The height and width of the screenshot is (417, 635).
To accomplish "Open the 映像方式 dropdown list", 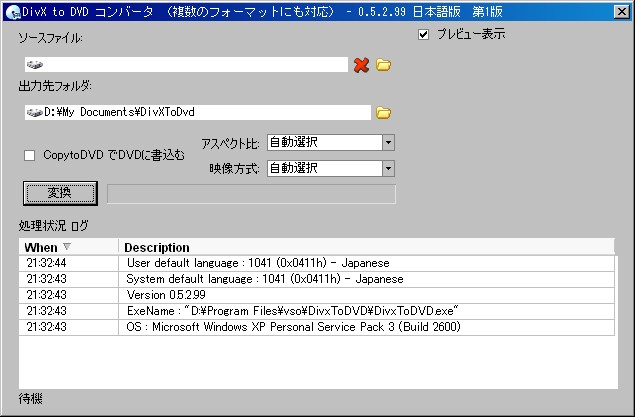I will [388, 168].
